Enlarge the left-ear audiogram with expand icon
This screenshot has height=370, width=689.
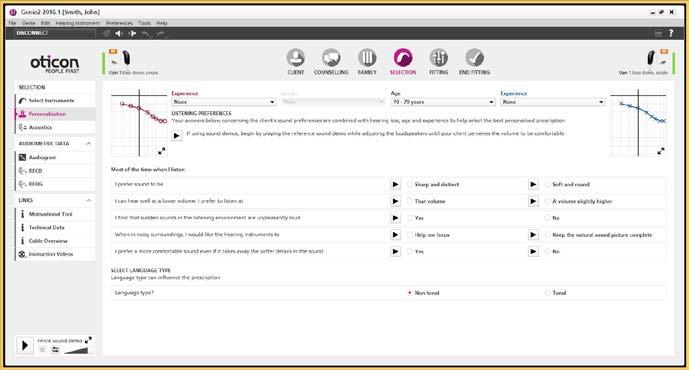click(661, 151)
